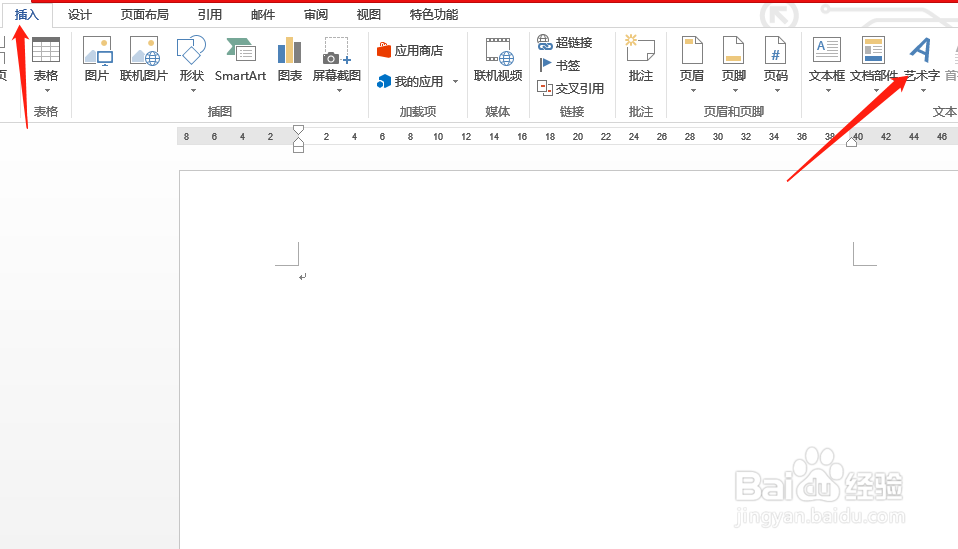This screenshot has height=549, width=958.
Task: Insert Online Video (联机视频)
Action: pos(498,59)
